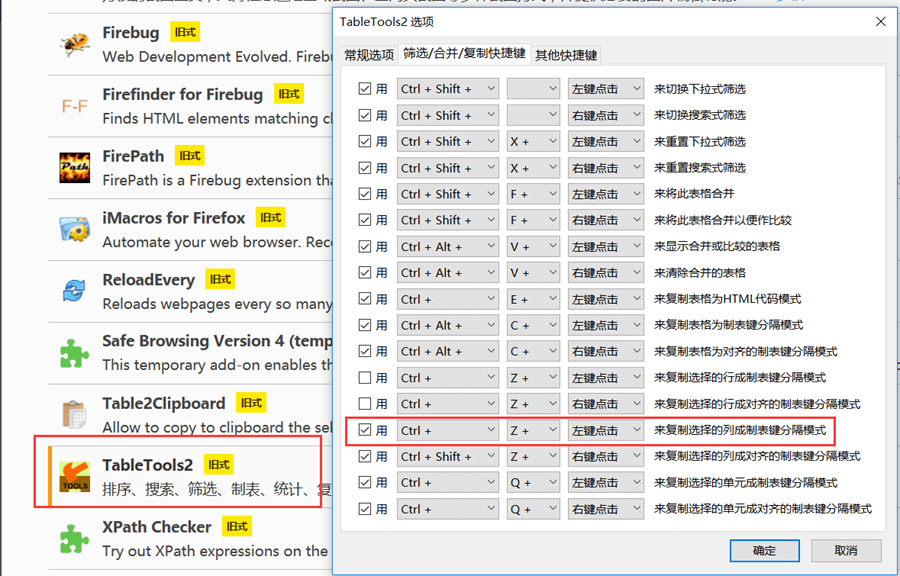This screenshot has height=576, width=900.
Task: Select the Firefinder for Firebug icon
Action: point(75,105)
